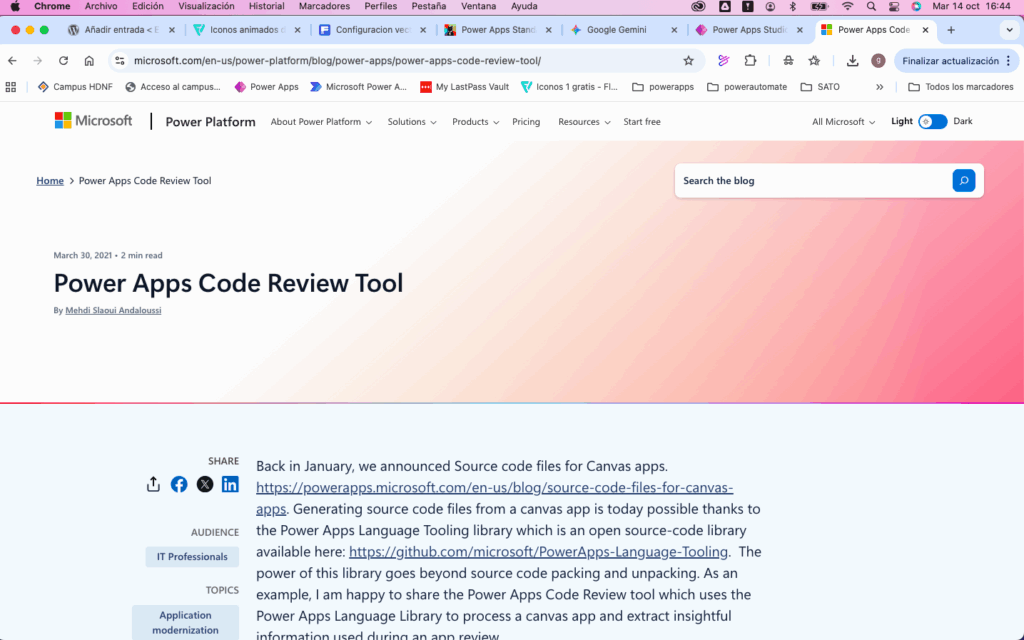The height and width of the screenshot is (640, 1024).
Task: Bookmark page with the star icon
Action: point(688,61)
